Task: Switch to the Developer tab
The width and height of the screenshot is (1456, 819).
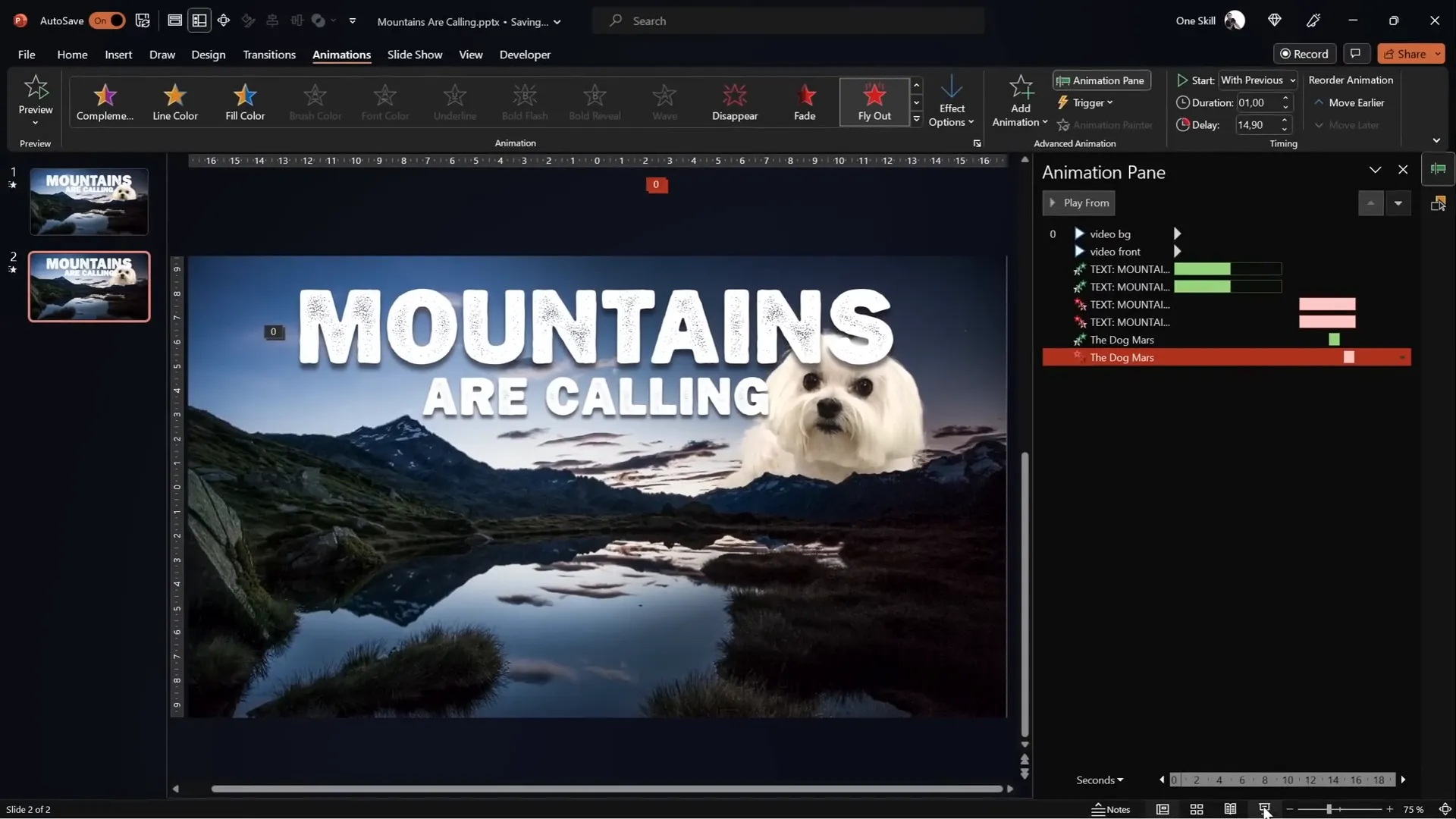Action: (525, 55)
